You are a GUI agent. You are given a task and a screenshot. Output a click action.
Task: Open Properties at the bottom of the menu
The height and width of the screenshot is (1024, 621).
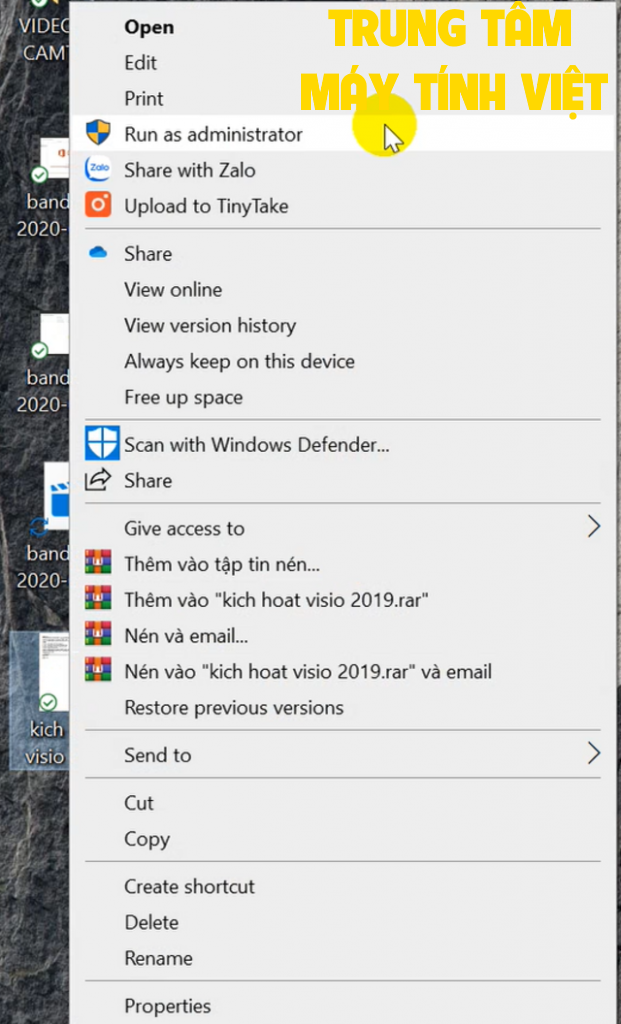[x=167, y=1006]
